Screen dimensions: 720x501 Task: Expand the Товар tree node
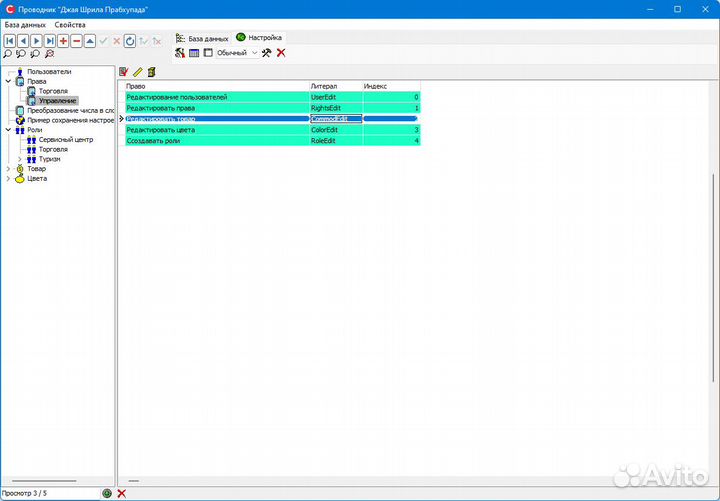tap(8, 169)
